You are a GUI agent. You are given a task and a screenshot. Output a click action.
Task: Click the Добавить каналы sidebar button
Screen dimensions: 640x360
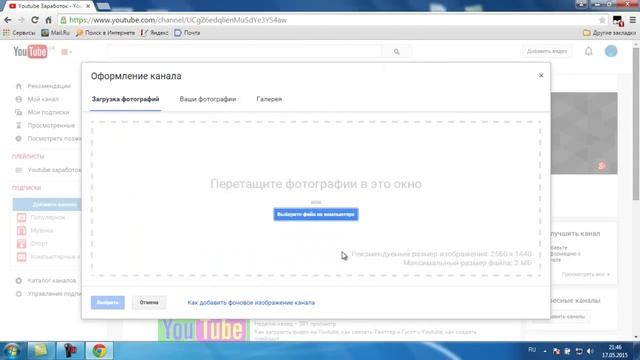click(47, 204)
